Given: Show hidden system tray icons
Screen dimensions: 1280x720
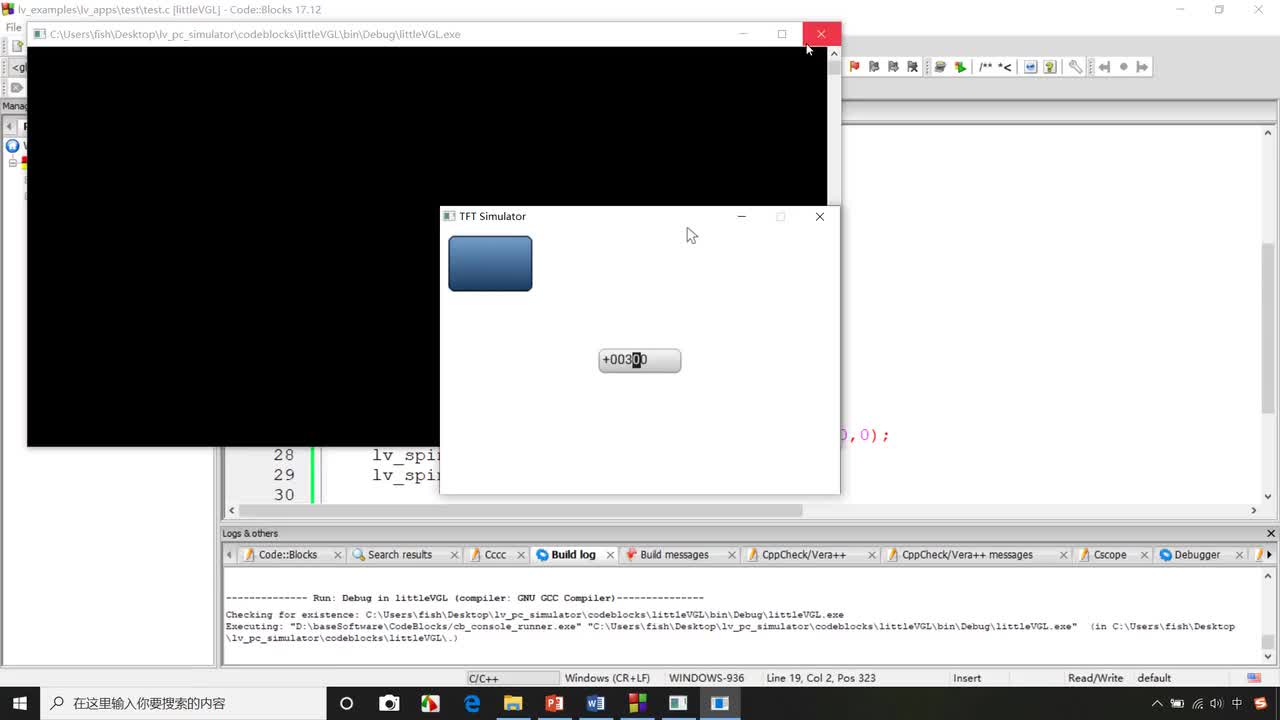Looking at the screenshot, I should 1156,704.
